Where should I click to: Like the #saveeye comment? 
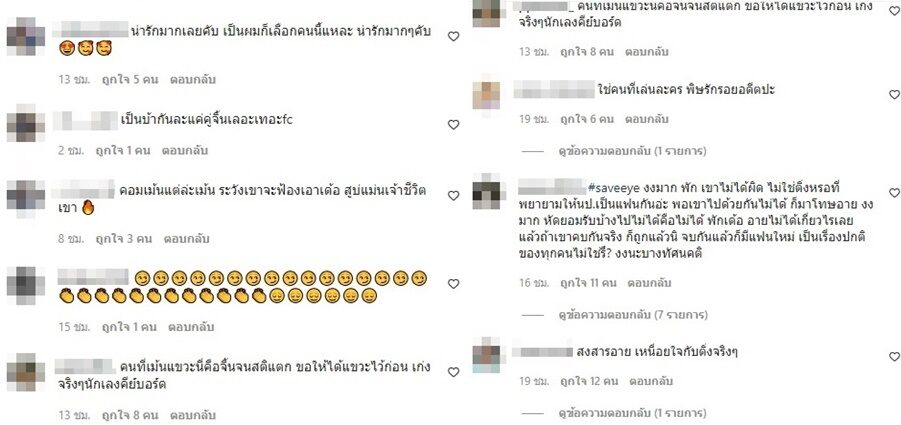(x=894, y=193)
